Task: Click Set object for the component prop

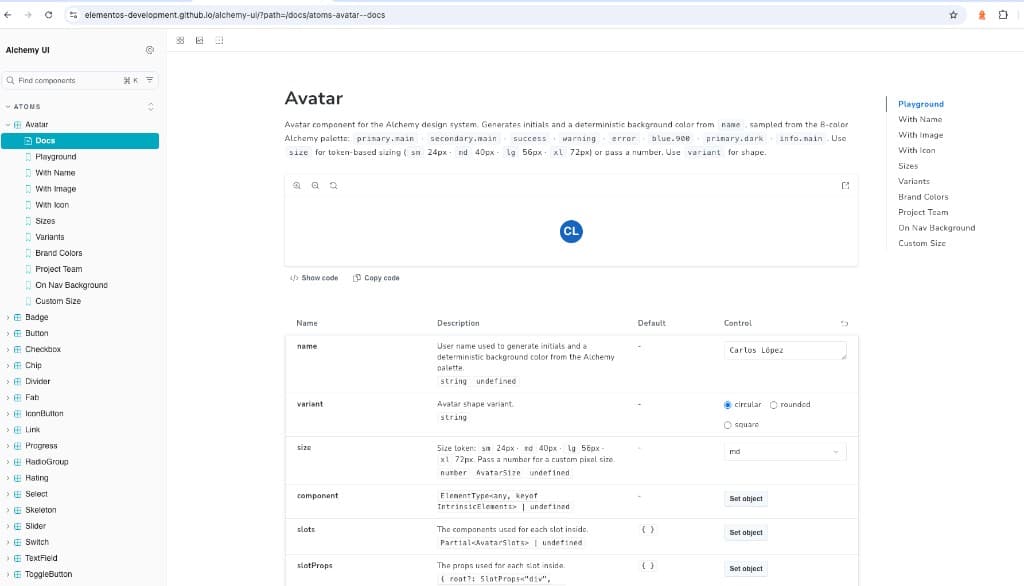Action: (x=746, y=498)
